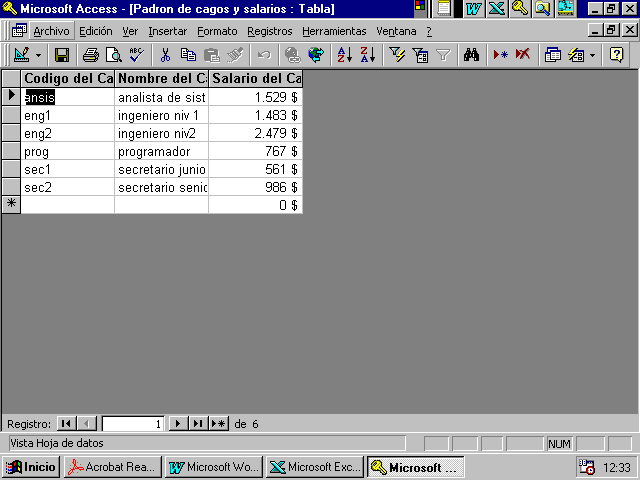This screenshot has height=480, width=640.
Task: Open the Archivo menu
Action: pyautogui.click(x=51, y=31)
